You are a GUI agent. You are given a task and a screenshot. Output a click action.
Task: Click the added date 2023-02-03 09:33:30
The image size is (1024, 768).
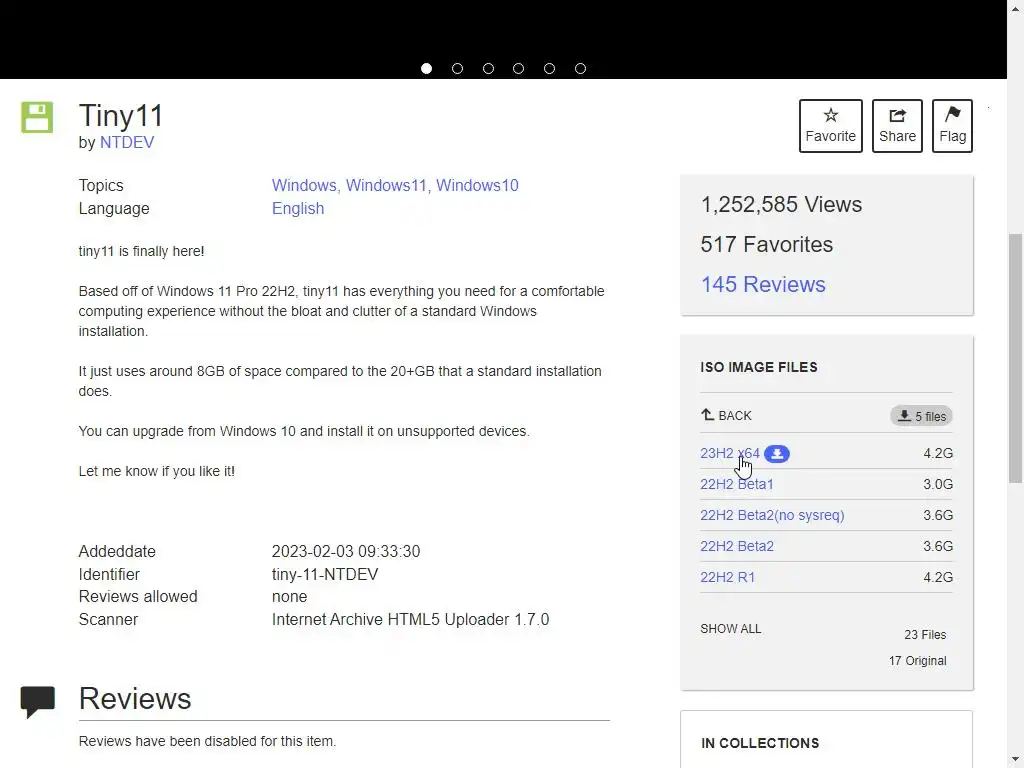click(x=345, y=551)
